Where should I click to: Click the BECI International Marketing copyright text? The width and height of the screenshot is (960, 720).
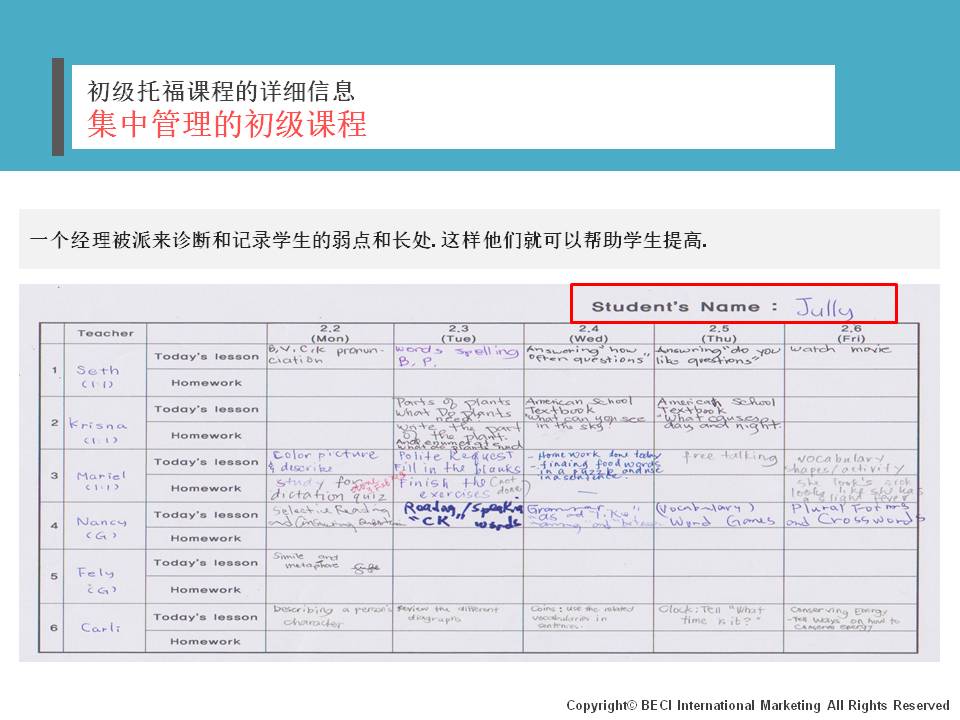758,705
